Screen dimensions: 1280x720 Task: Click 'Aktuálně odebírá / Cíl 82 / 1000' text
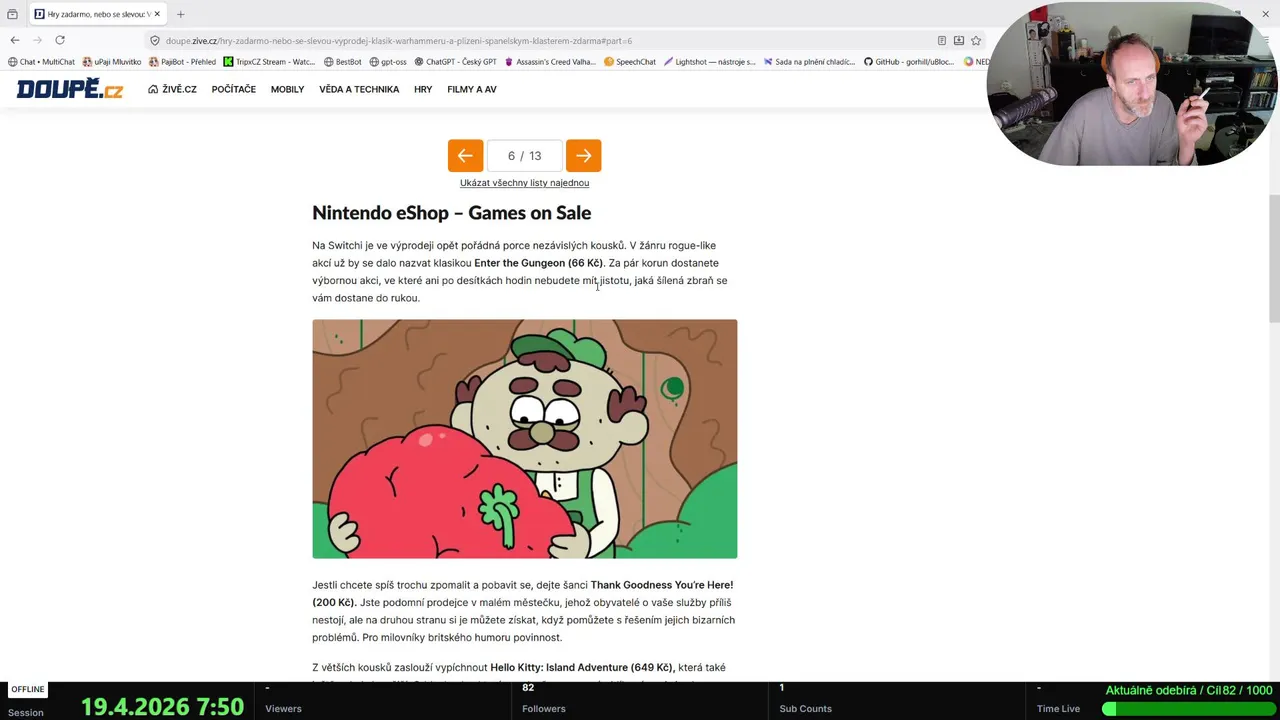coord(1189,691)
